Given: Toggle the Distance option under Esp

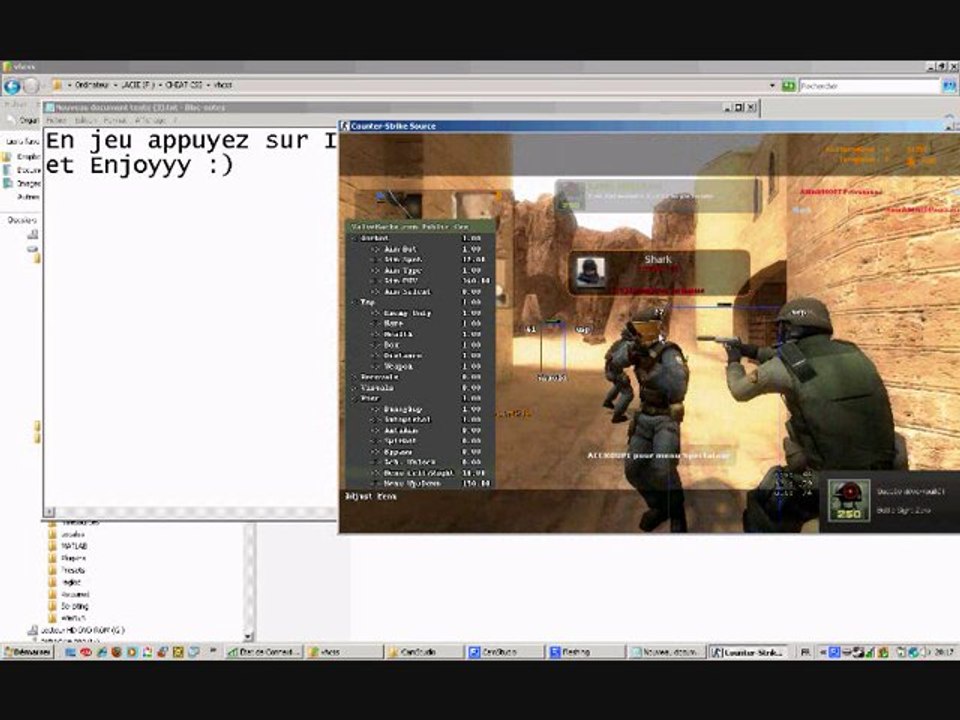Looking at the screenshot, I should [403, 356].
